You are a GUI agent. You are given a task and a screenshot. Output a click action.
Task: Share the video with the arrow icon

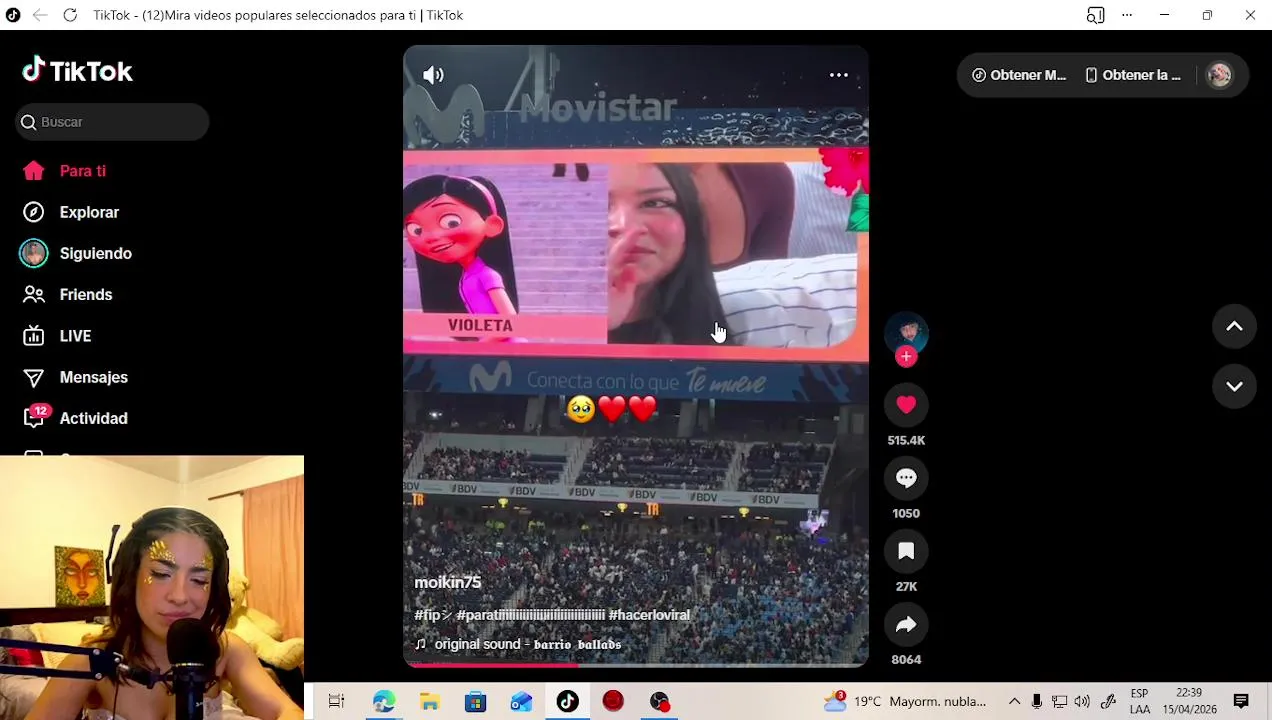(x=906, y=624)
